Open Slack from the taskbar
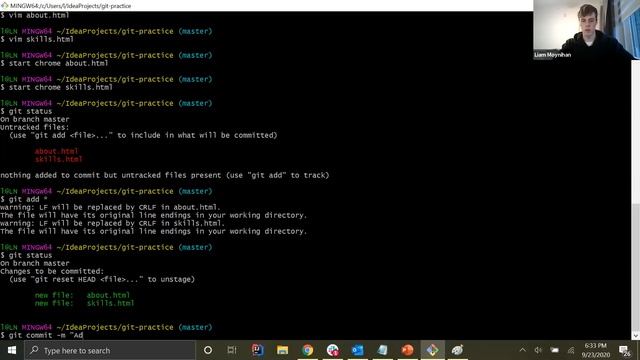 click(332, 350)
